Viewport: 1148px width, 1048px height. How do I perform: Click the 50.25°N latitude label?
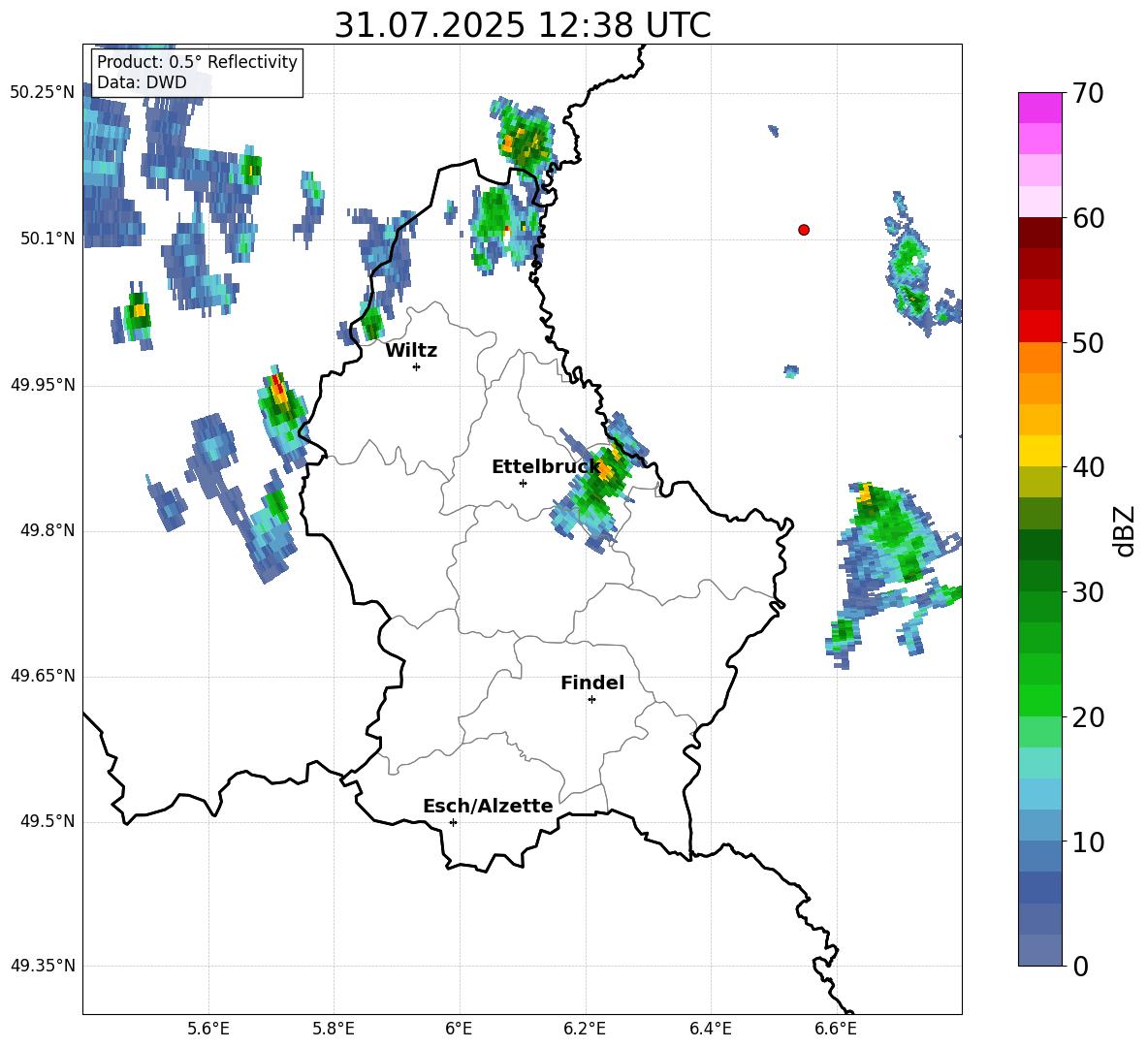tap(43, 93)
